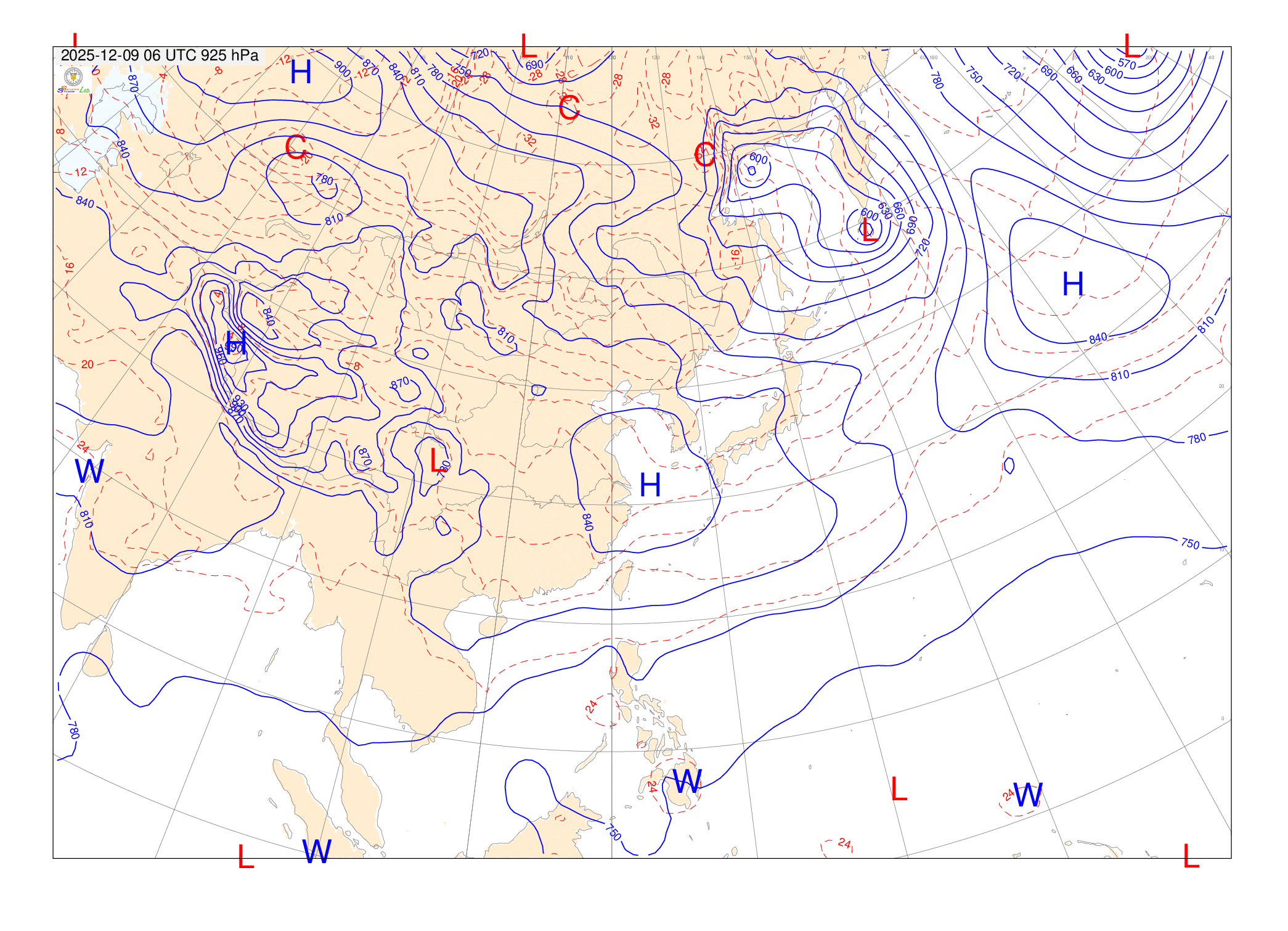This screenshot has height=931, width=1288.
Task: Click the 750 contour label at the right edge
Action: tap(1190, 544)
